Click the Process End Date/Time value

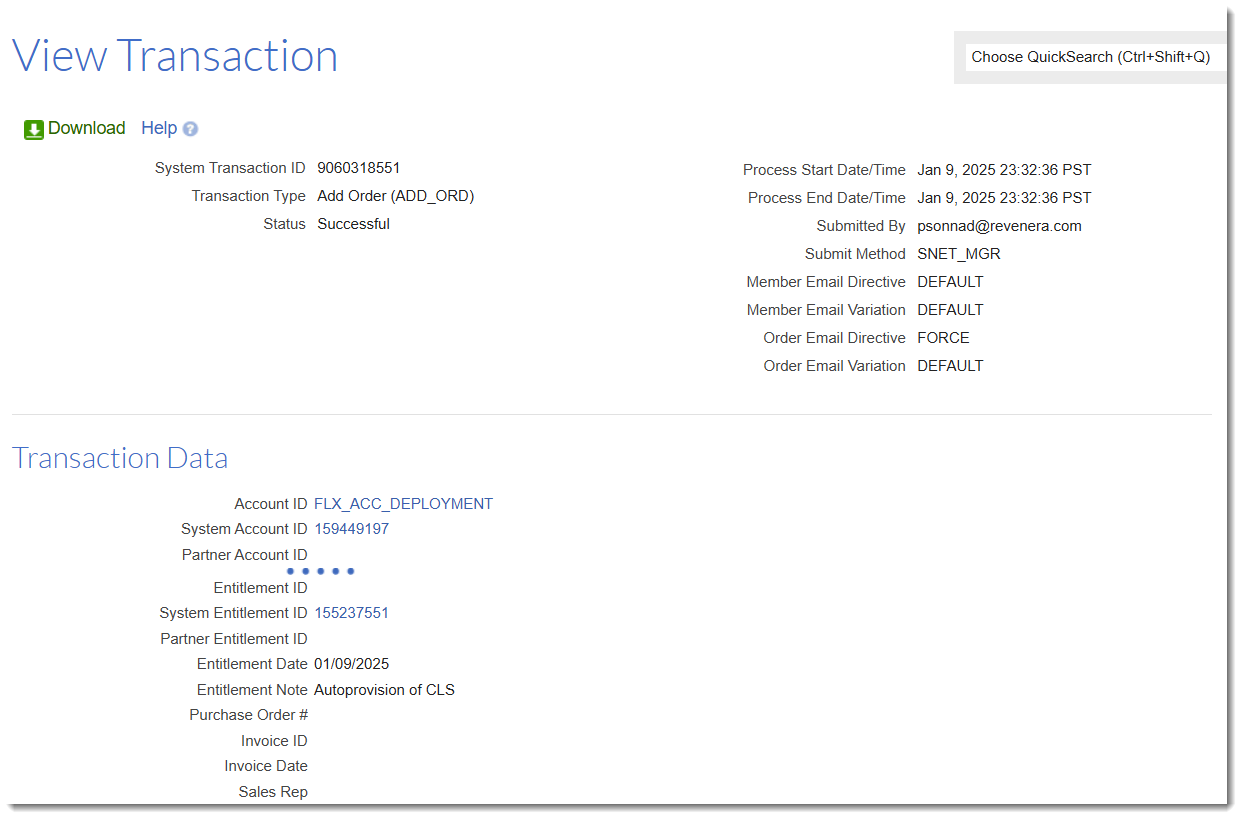click(x=1004, y=198)
